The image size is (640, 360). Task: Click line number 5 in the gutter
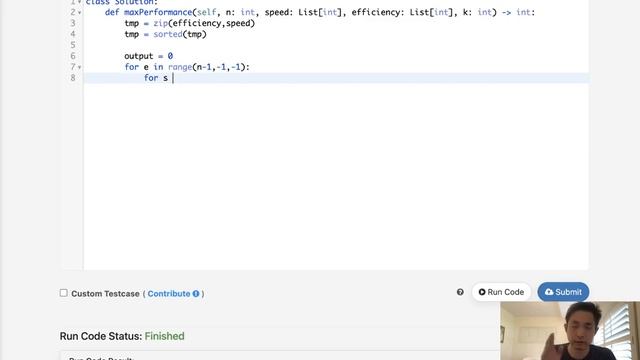pyautogui.click(x=73, y=45)
